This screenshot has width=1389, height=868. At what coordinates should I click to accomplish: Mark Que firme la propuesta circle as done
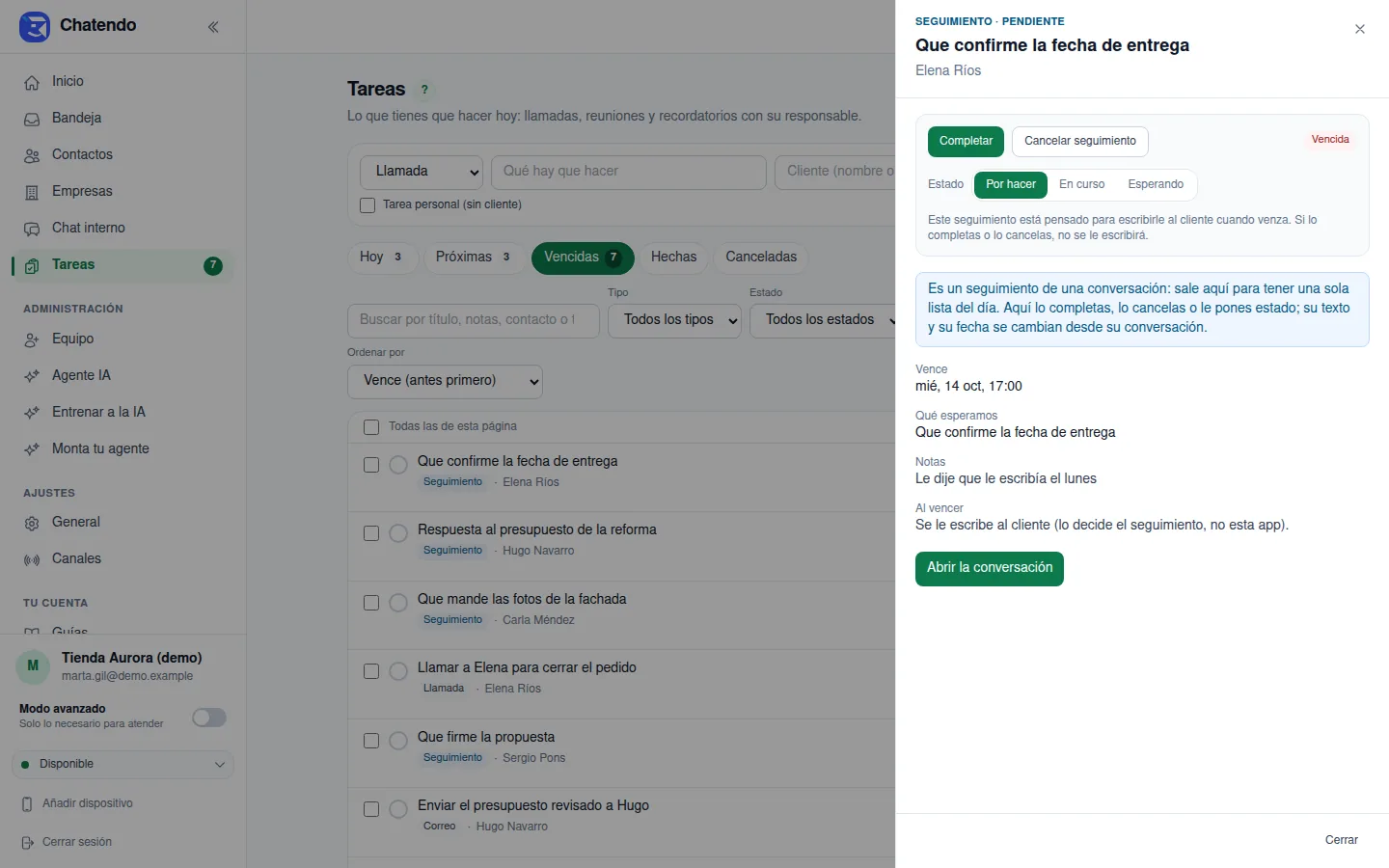[398, 741]
